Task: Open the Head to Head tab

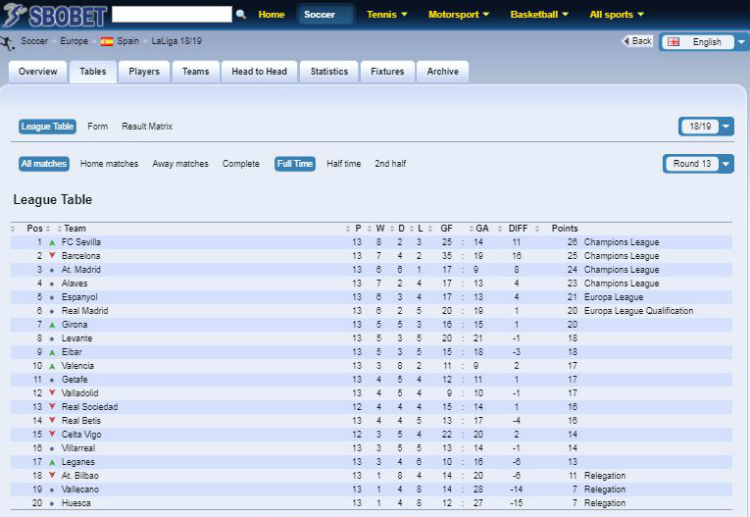Action: [259, 72]
